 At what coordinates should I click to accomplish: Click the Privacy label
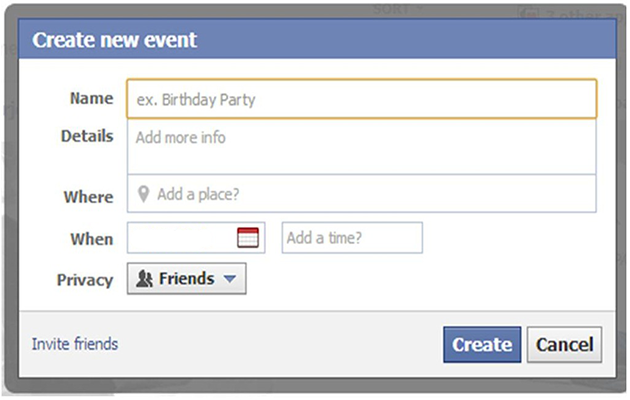coord(85,280)
